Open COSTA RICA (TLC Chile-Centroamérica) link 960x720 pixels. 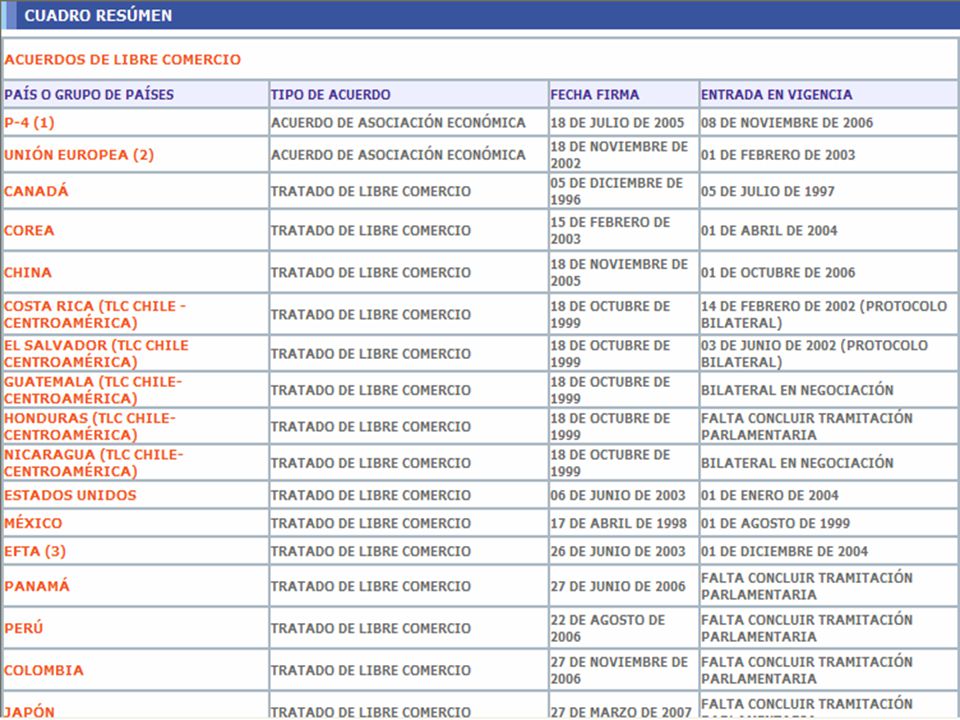[95, 314]
